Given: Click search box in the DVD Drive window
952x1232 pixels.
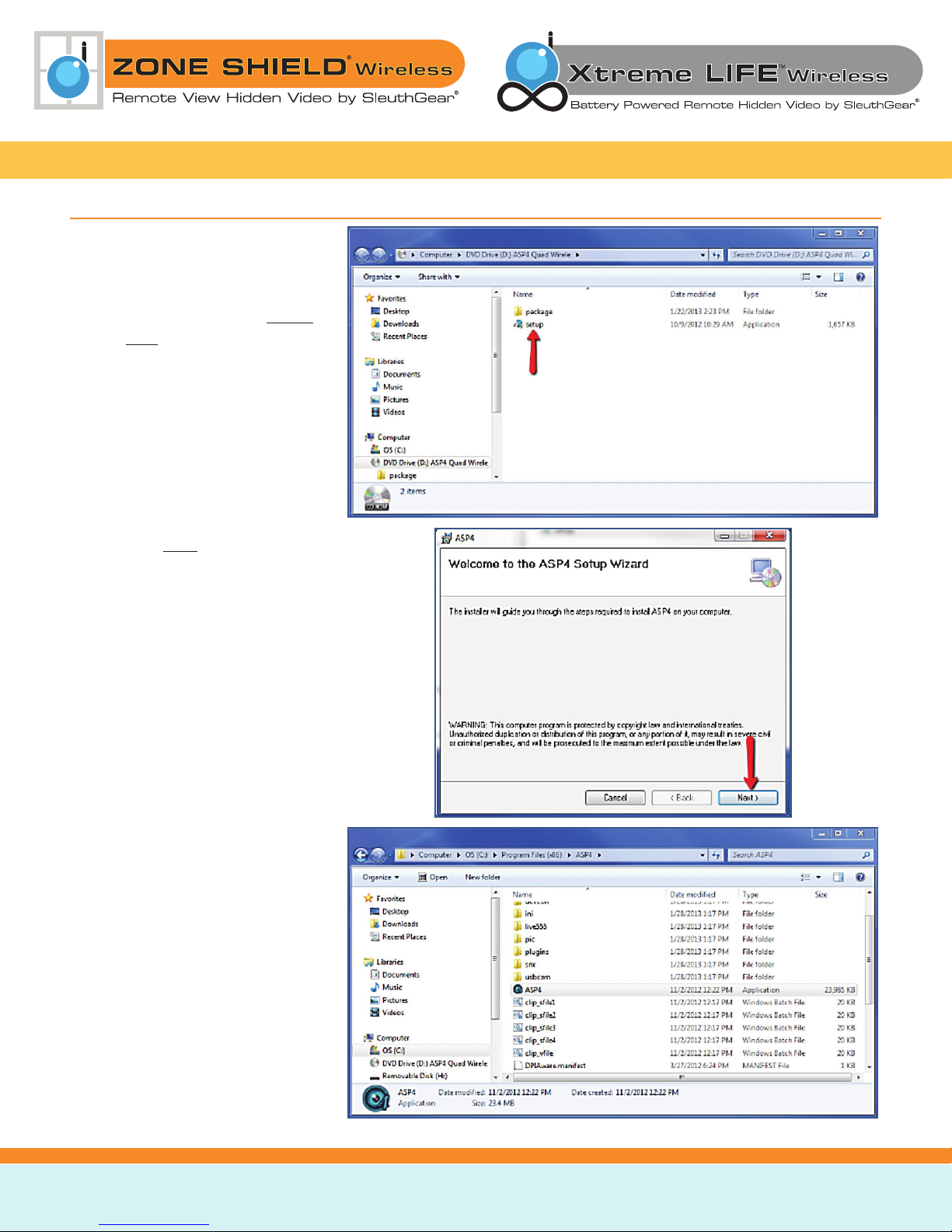Looking at the screenshot, I should (800, 255).
